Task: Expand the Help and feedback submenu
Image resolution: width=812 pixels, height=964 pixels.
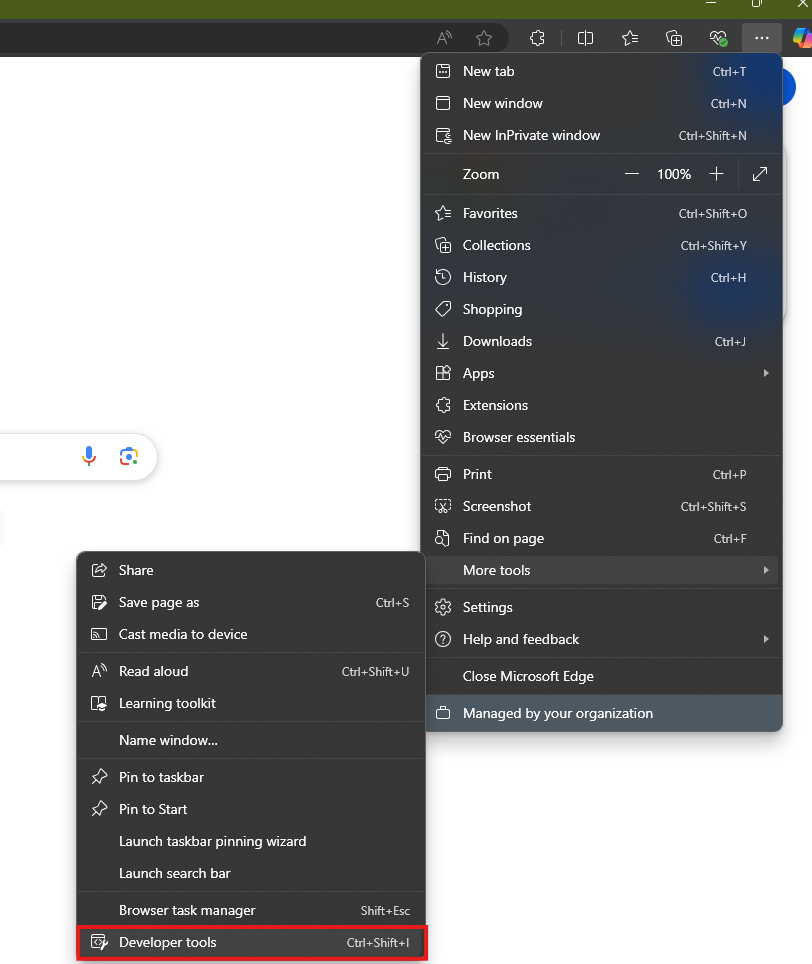Action: coord(766,639)
